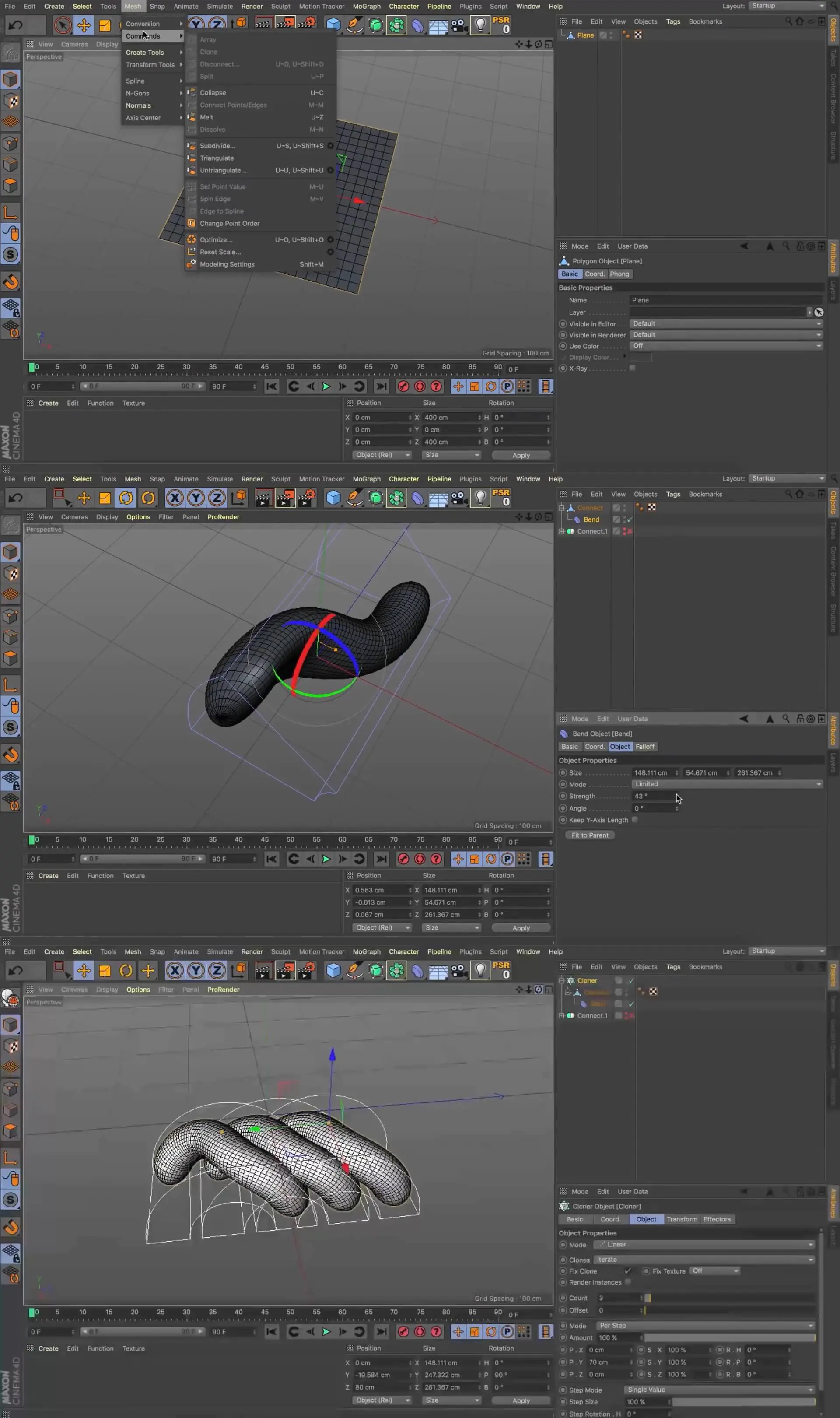Screen dimensions: 840x1418
Task: Open Cube primitive icon in top window toolbar
Action: tap(333, 25)
